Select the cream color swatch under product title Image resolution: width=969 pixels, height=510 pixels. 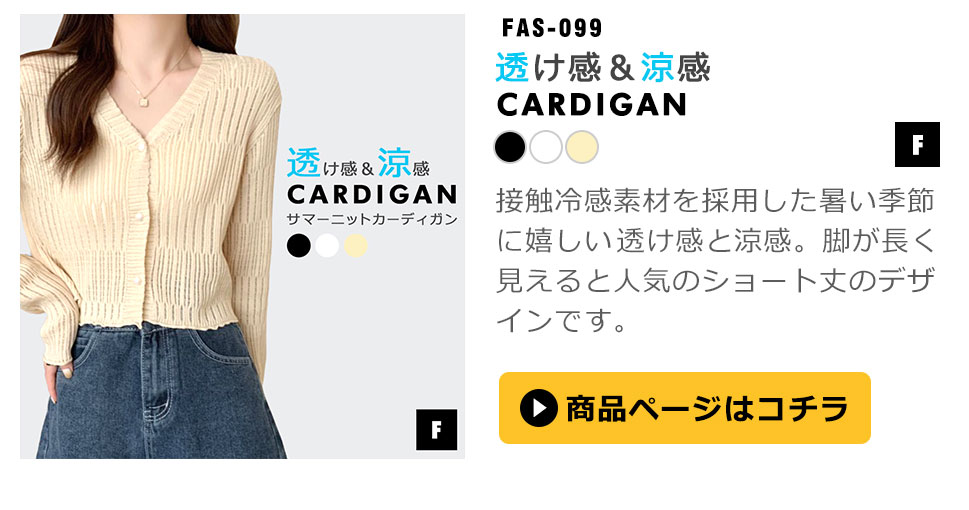(582, 147)
